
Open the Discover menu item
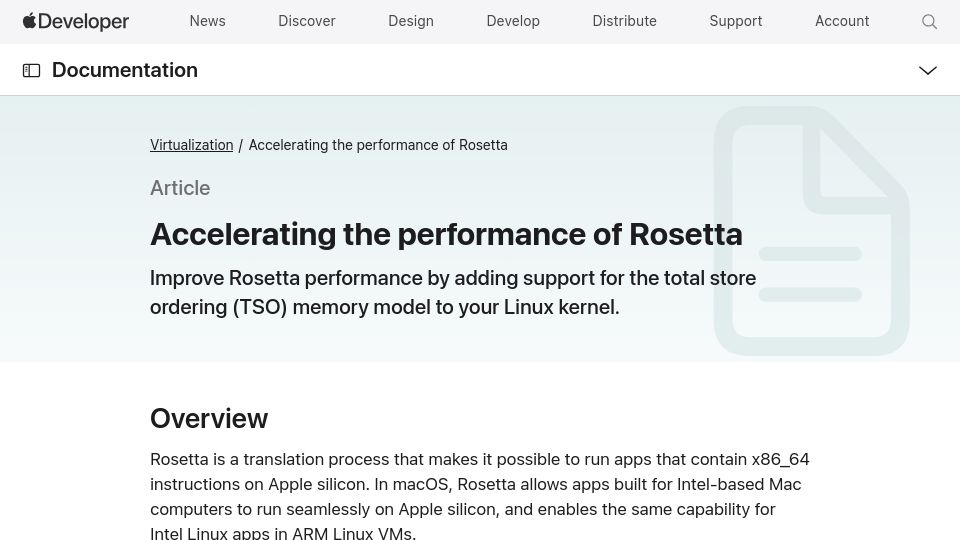click(x=307, y=21)
